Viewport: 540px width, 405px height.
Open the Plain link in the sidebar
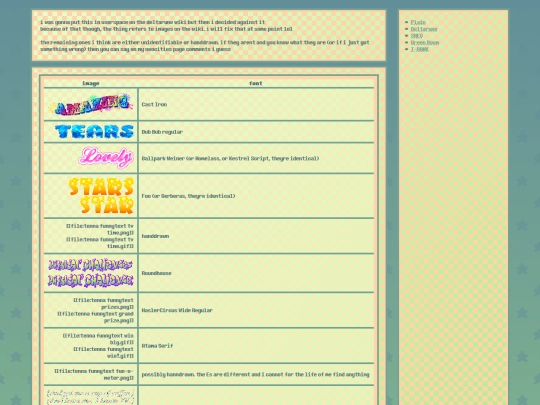418,22
